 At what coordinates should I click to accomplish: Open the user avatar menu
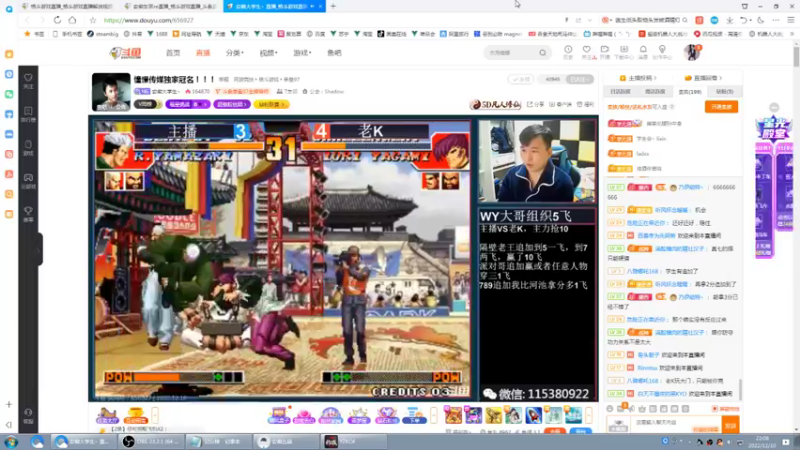[x=692, y=52]
